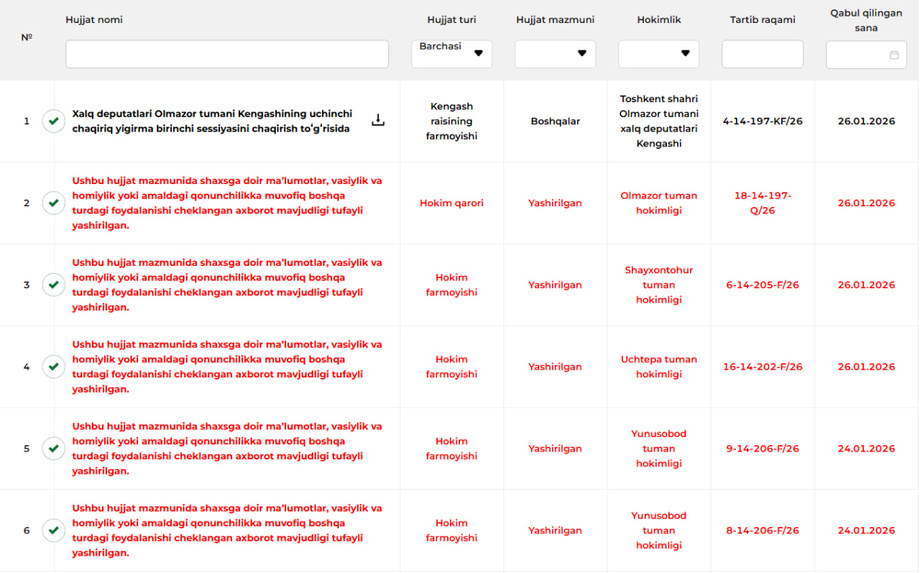Open the Hokimlik filter dropdown
This screenshot has height=573, width=920.
coord(658,54)
